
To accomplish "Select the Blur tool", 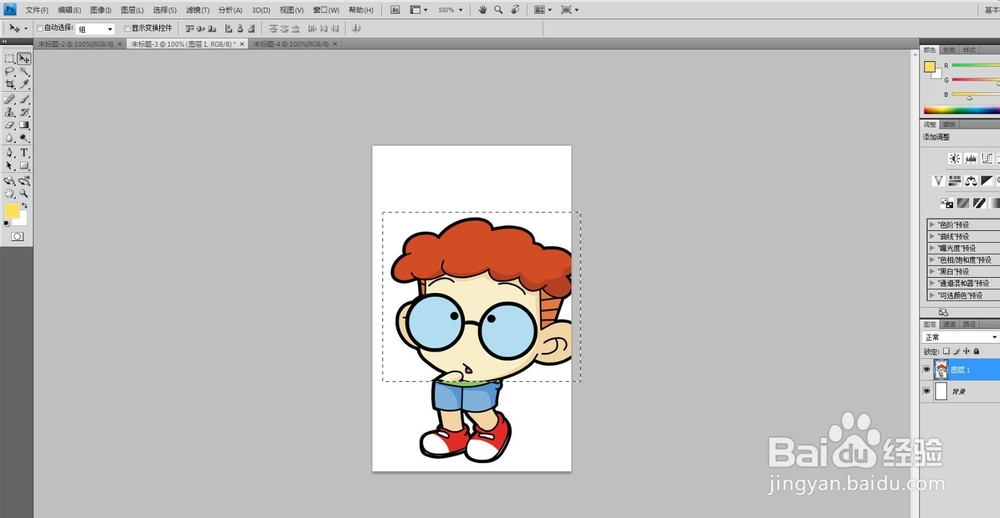I will click(10, 138).
